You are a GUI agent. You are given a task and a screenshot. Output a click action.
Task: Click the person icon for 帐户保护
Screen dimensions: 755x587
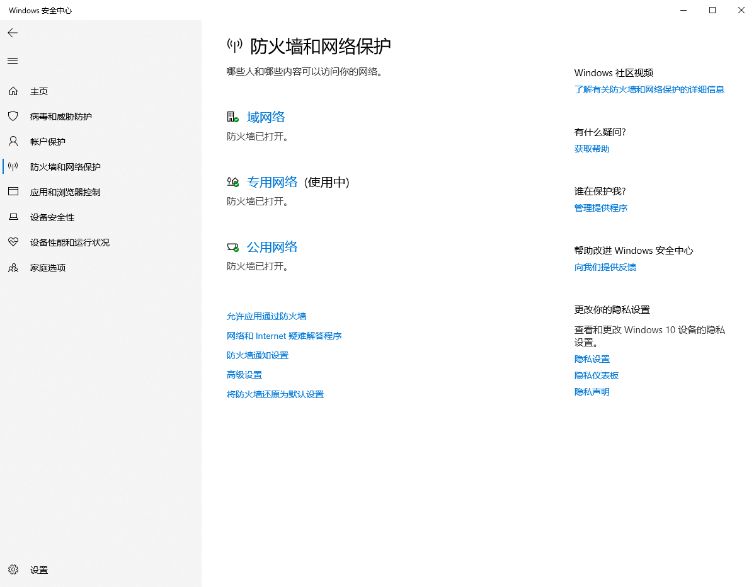(x=13, y=141)
